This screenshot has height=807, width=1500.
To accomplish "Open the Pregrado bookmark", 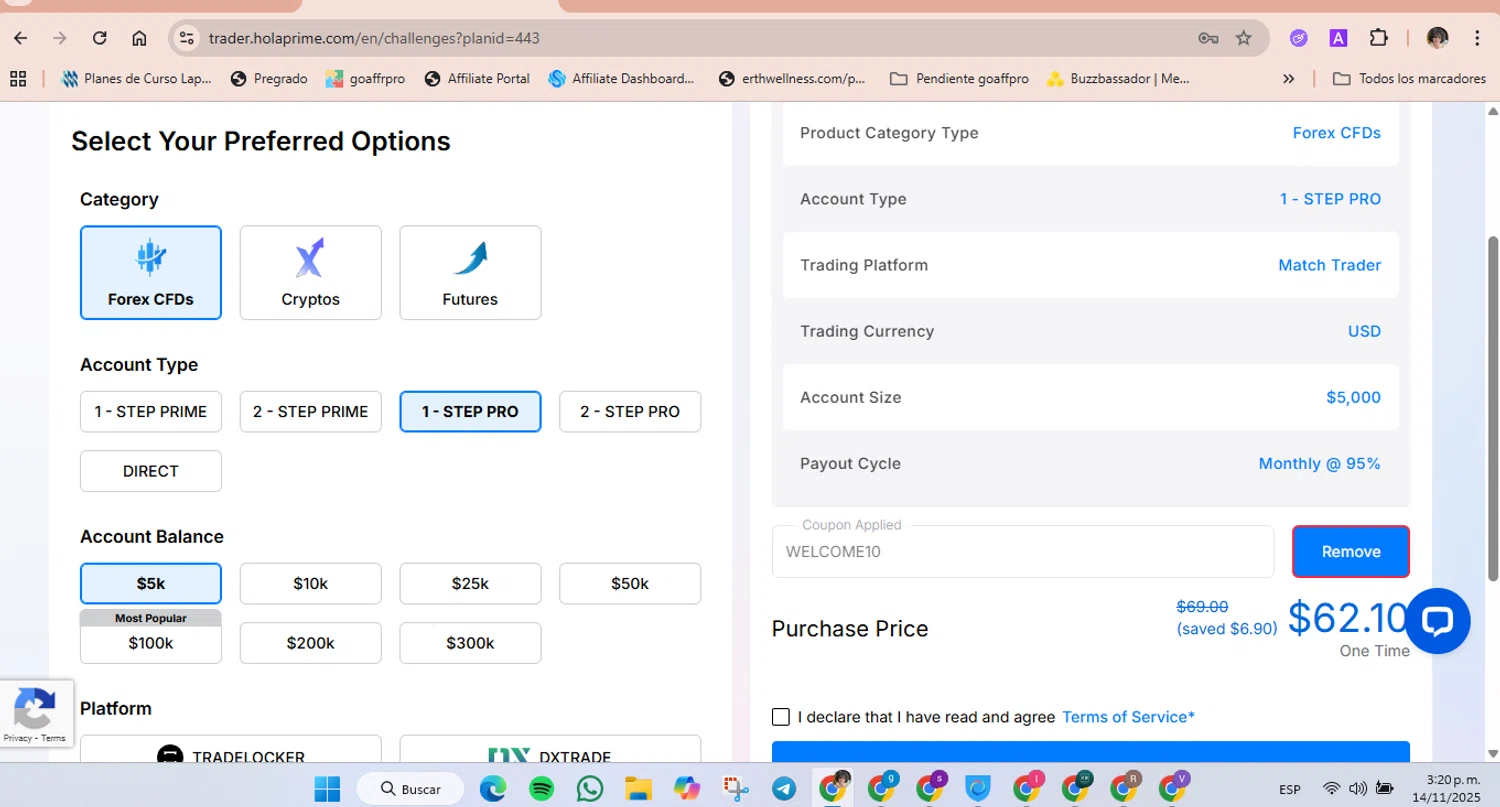I will [269, 78].
